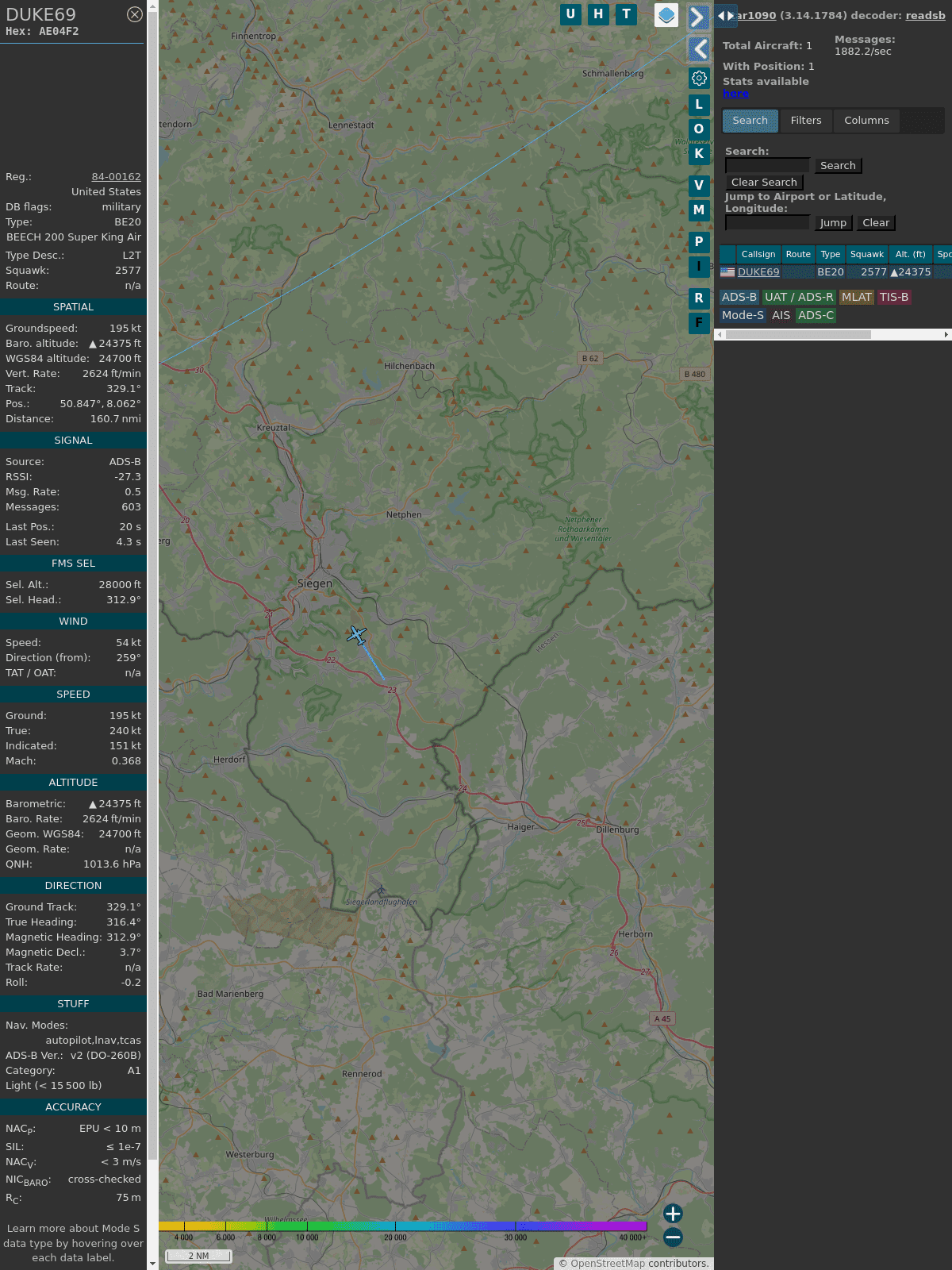Open the settings gear on the map
Screen dimensions: 952x1270
click(699, 78)
